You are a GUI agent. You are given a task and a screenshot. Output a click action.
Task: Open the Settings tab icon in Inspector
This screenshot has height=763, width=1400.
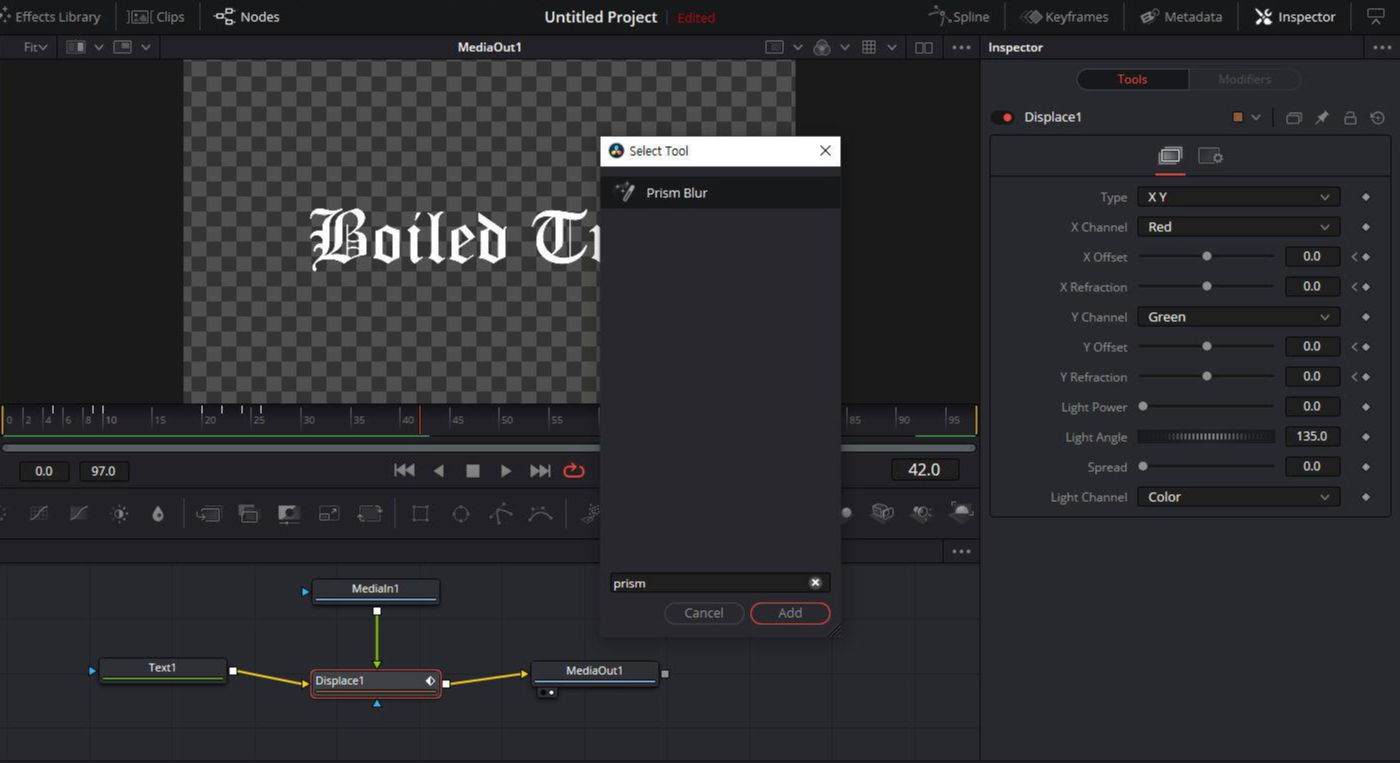[1210, 156]
